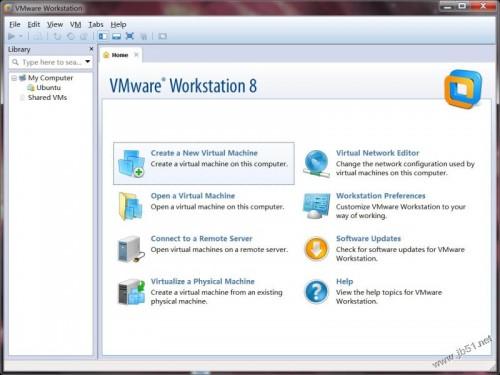The image size is (500, 375).
Task: Open the Tabs menu
Action: tap(96, 25)
